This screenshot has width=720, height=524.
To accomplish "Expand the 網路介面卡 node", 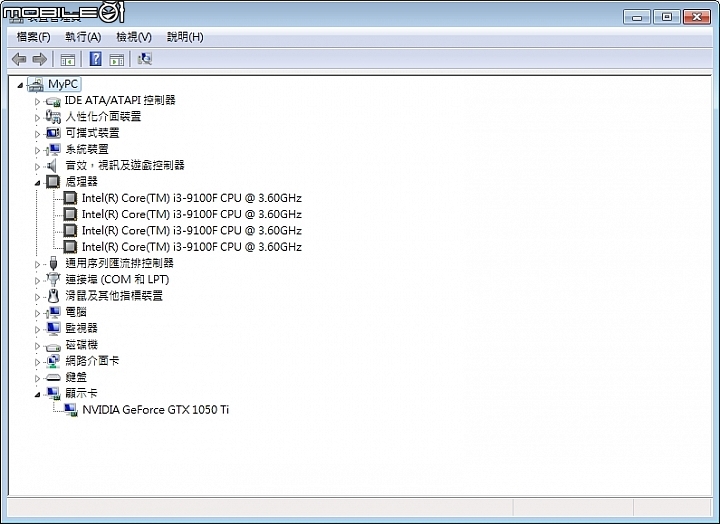I will [38, 362].
